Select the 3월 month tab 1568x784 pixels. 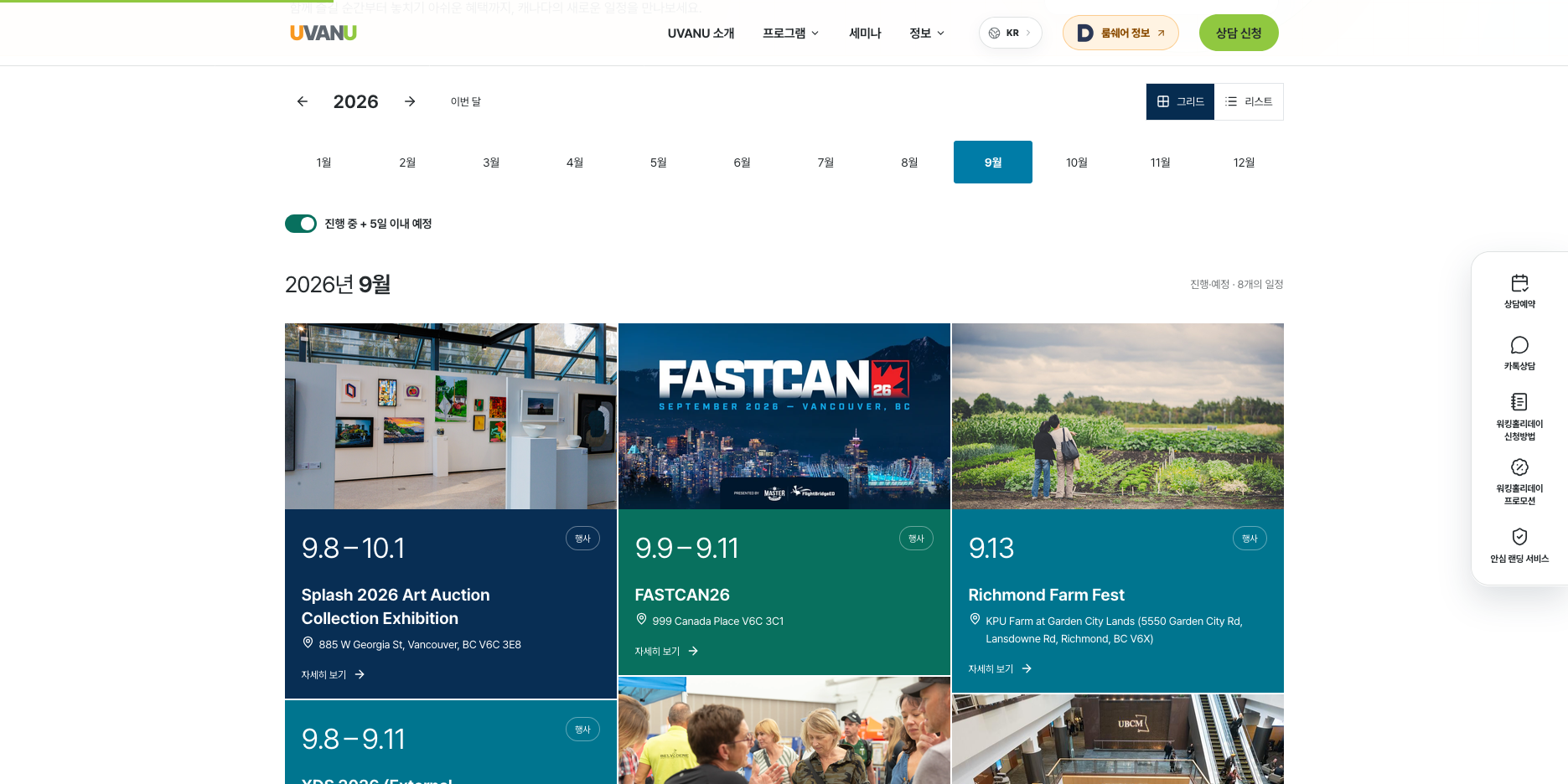pyautogui.click(x=491, y=162)
